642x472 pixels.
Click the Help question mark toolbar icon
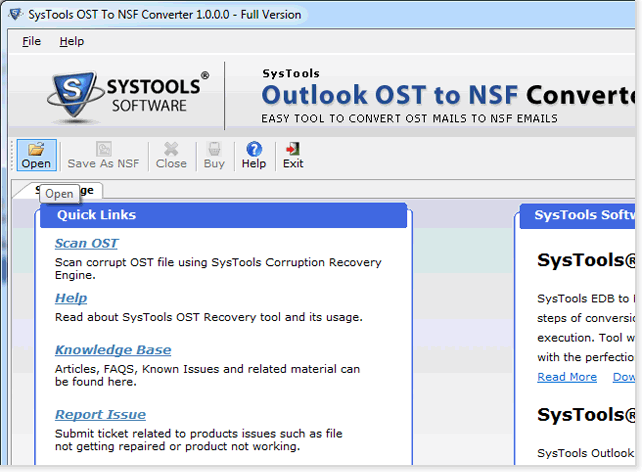254,149
